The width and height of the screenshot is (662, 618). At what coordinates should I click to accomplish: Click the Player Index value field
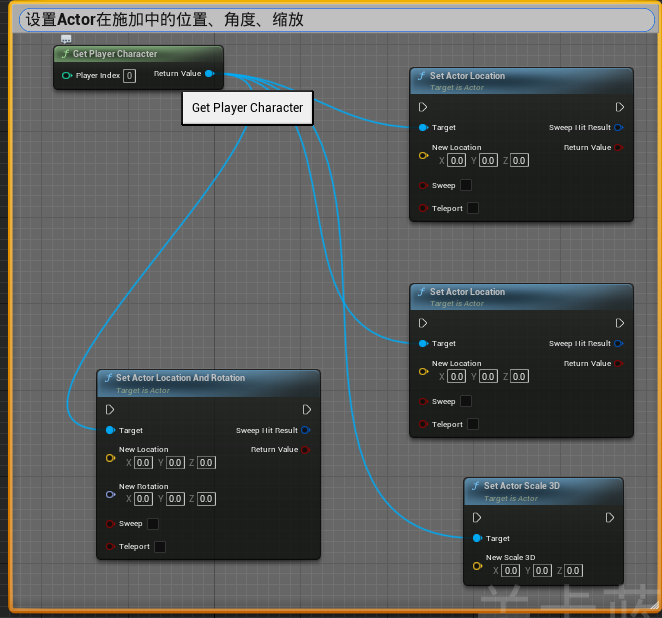129,76
